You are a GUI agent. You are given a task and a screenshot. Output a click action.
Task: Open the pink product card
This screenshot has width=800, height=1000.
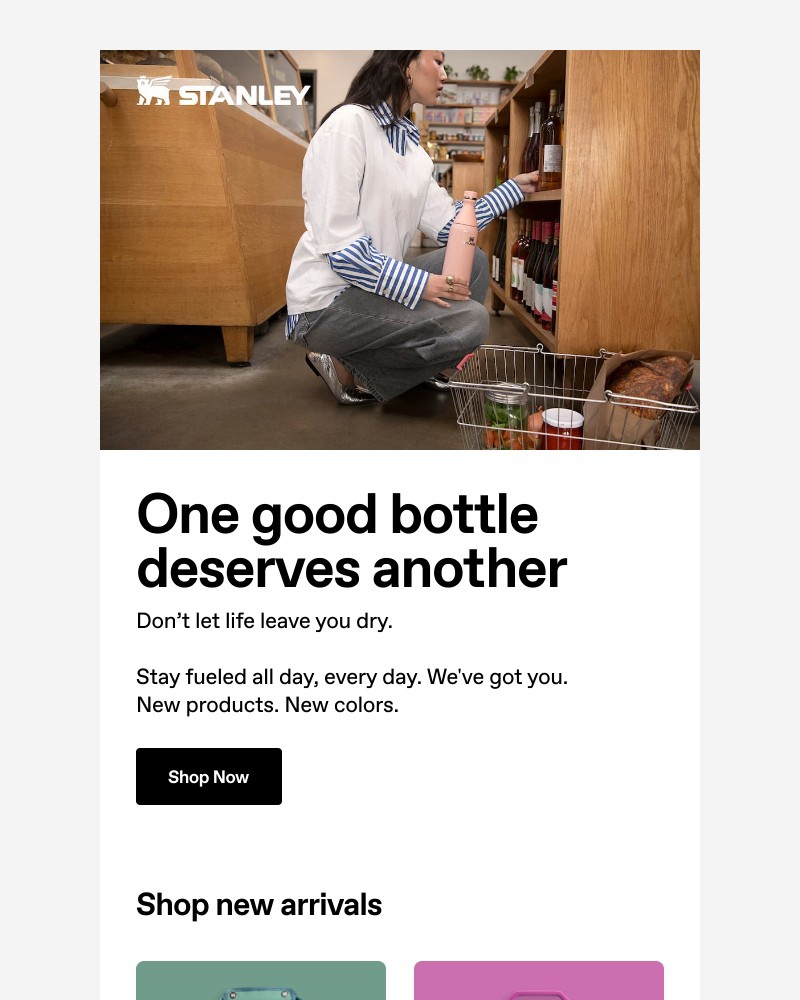click(539, 980)
